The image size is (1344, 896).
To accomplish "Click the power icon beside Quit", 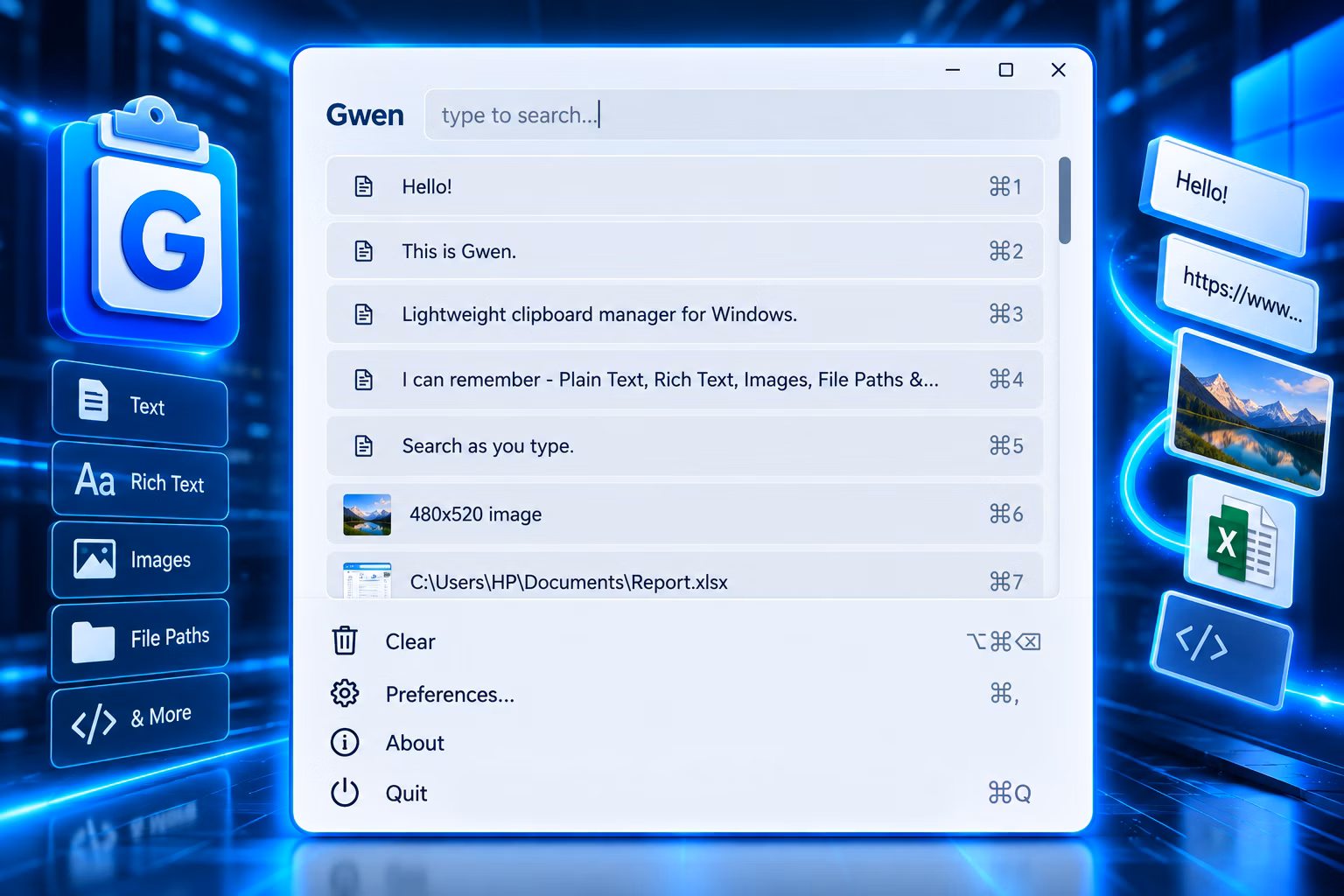I will pyautogui.click(x=345, y=793).
